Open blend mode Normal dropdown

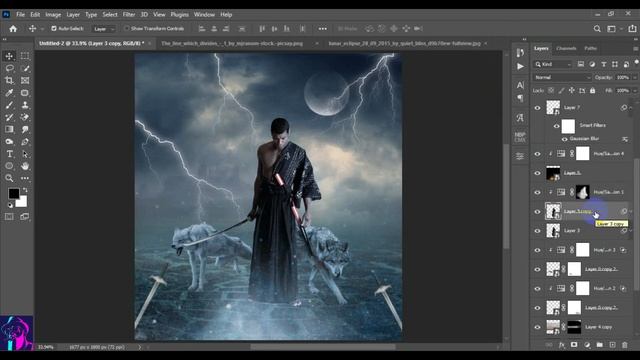coord(562,77)
